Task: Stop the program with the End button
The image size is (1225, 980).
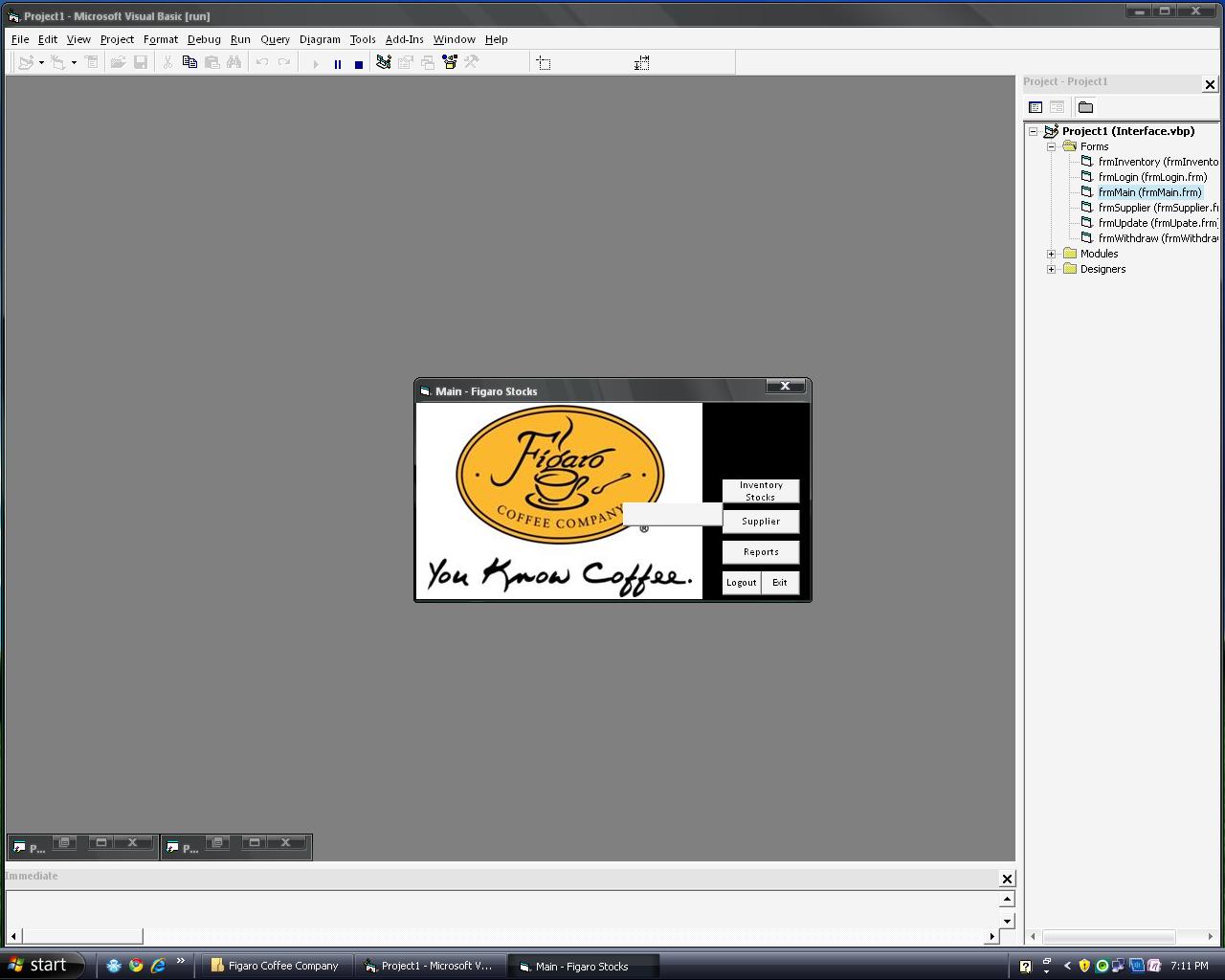Action: (359, 63)
